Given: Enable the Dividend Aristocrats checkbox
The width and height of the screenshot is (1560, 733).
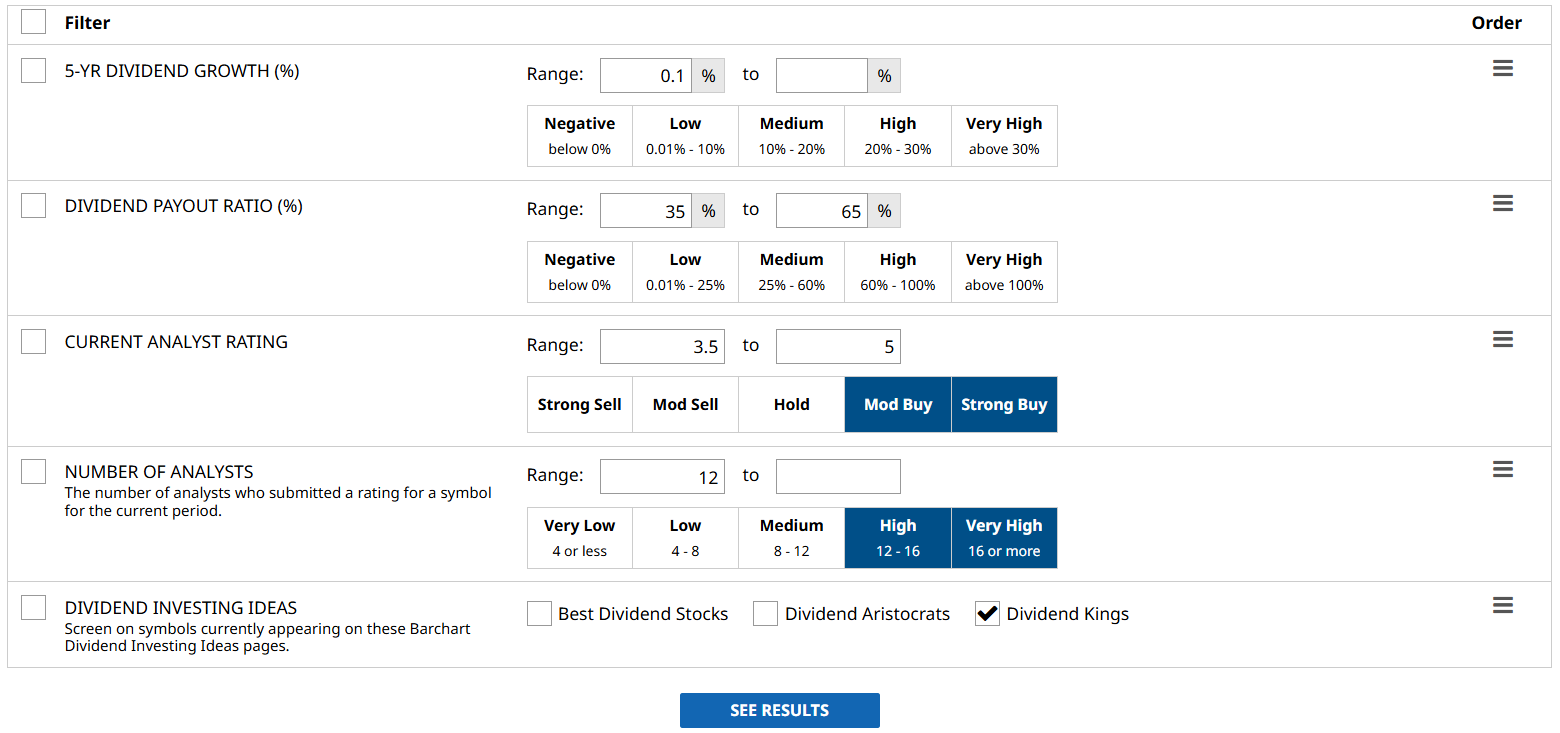Looking at the screenshot, I should coord(765,614).
